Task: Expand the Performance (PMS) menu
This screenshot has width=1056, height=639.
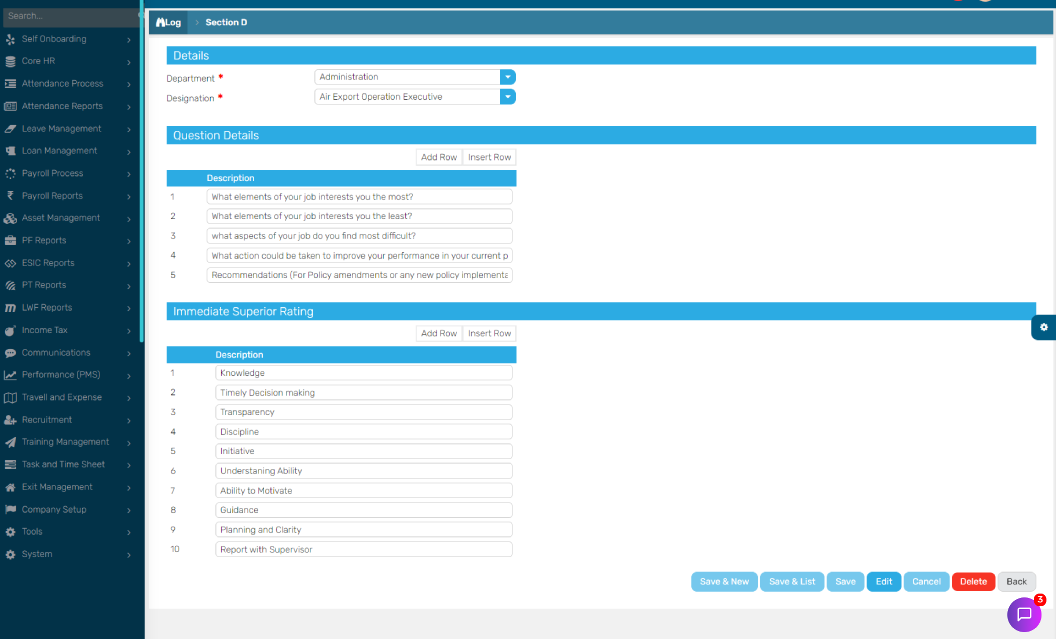Action: click(x=68, y=375)
